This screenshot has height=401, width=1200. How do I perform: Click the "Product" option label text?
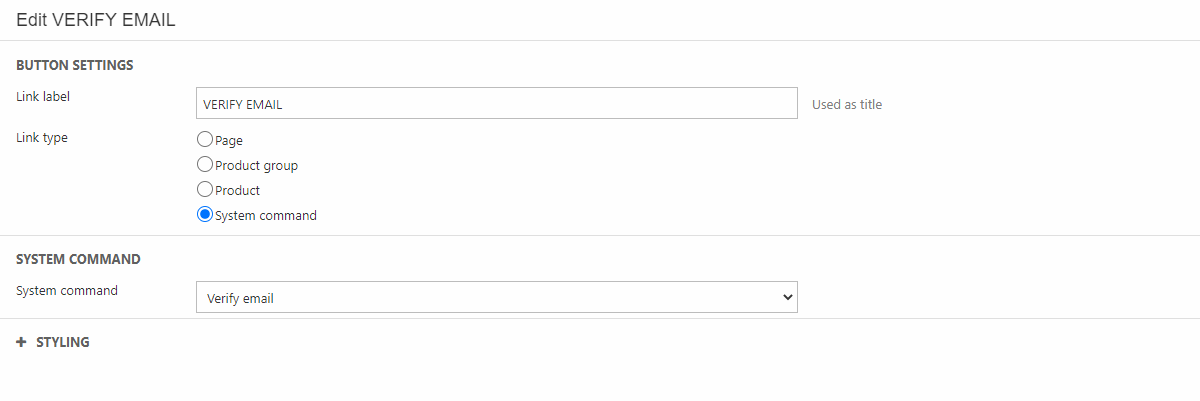tap(237, 191)
